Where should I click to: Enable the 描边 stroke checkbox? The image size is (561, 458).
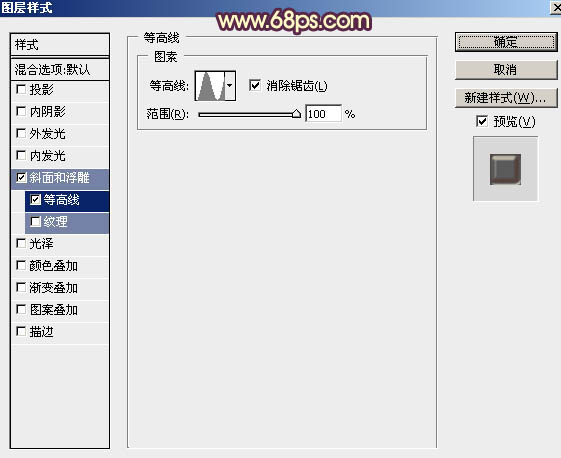tap(21, 331)
